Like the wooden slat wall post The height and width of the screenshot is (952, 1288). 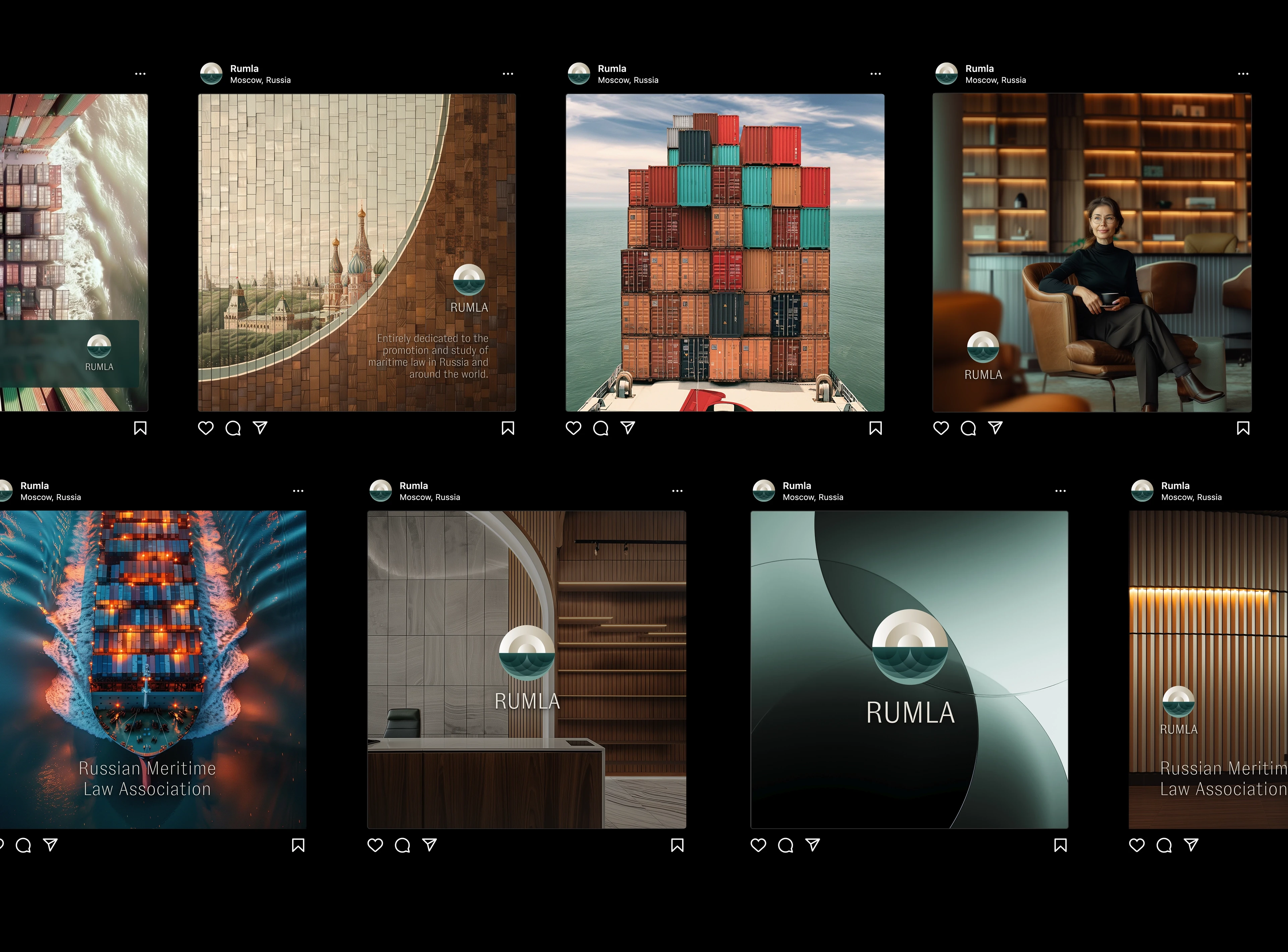tap(1136, 845)
